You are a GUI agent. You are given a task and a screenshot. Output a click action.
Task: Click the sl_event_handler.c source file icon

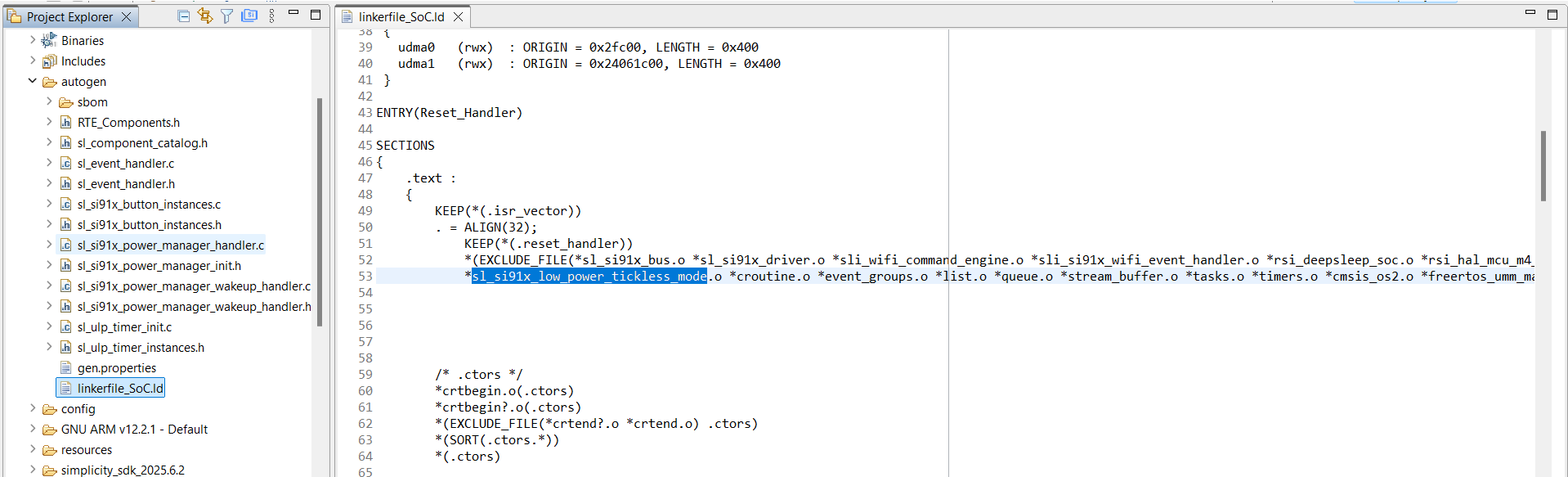[x=65, y=164]
